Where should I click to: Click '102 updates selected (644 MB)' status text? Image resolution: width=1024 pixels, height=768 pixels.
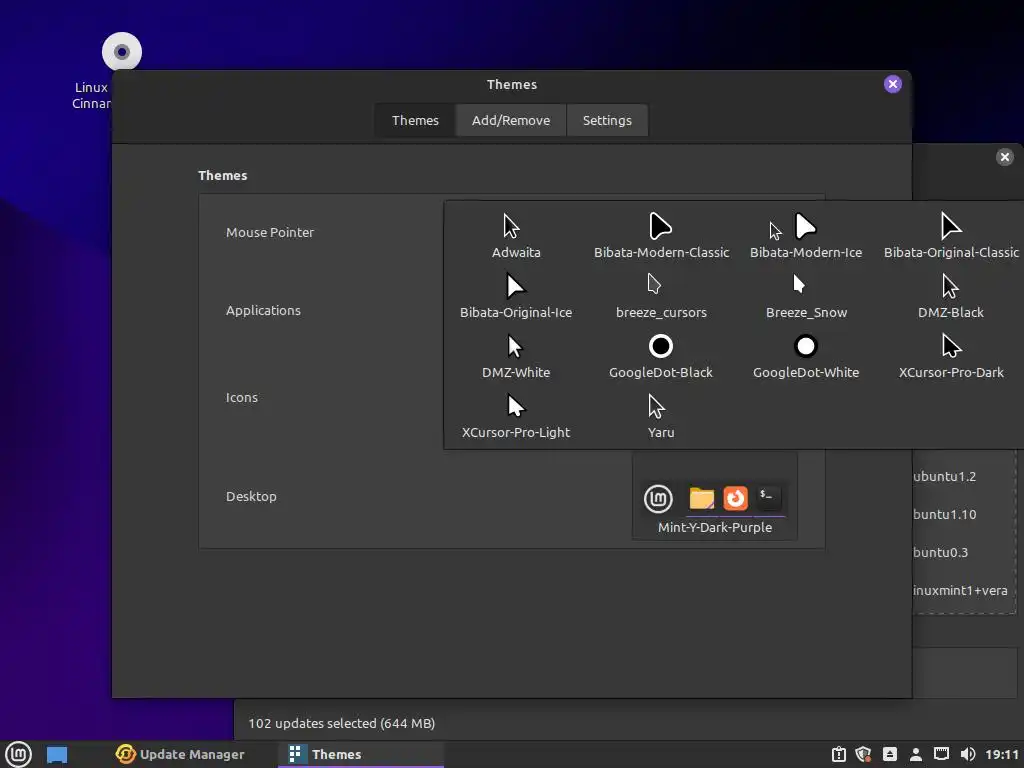342,723
